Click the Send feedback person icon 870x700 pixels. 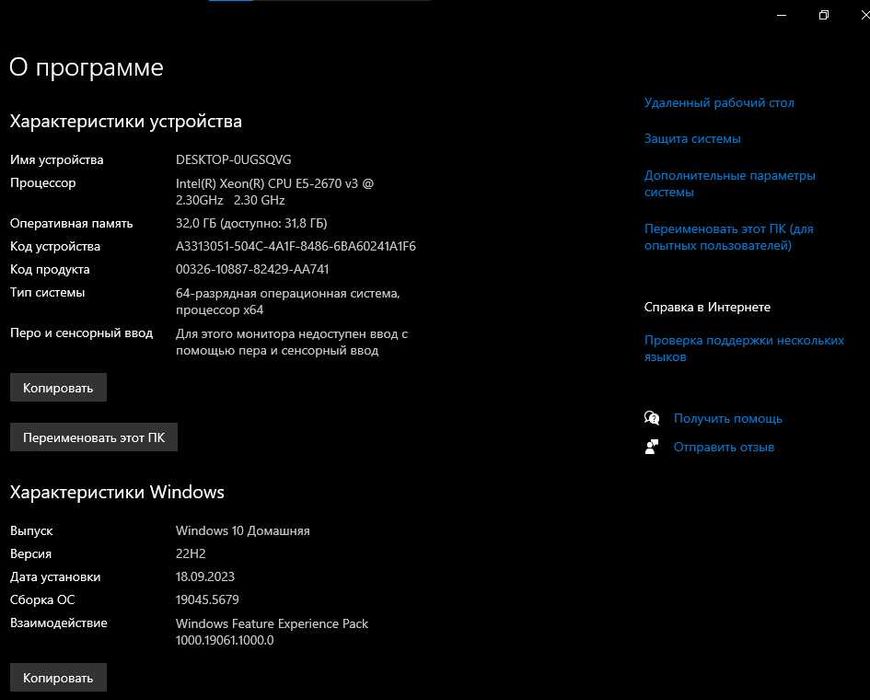652,447
